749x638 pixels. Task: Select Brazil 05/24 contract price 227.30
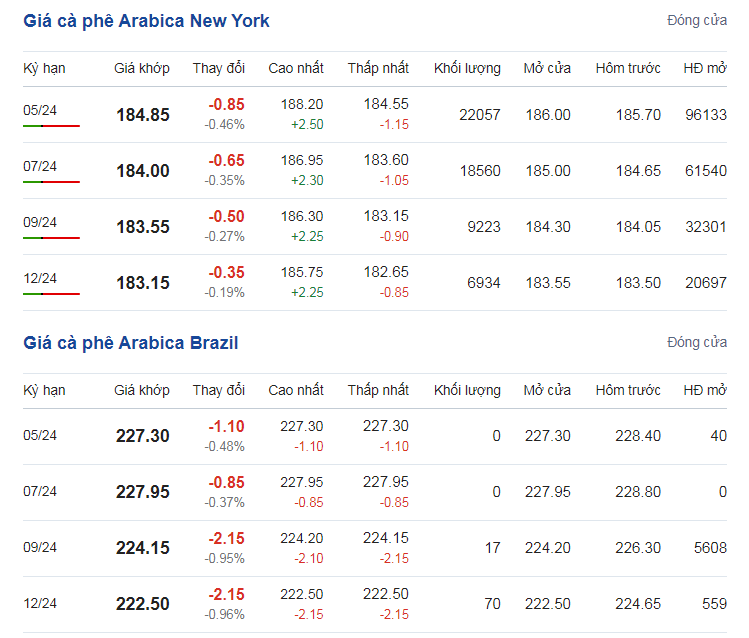click(x=142, y=436)
